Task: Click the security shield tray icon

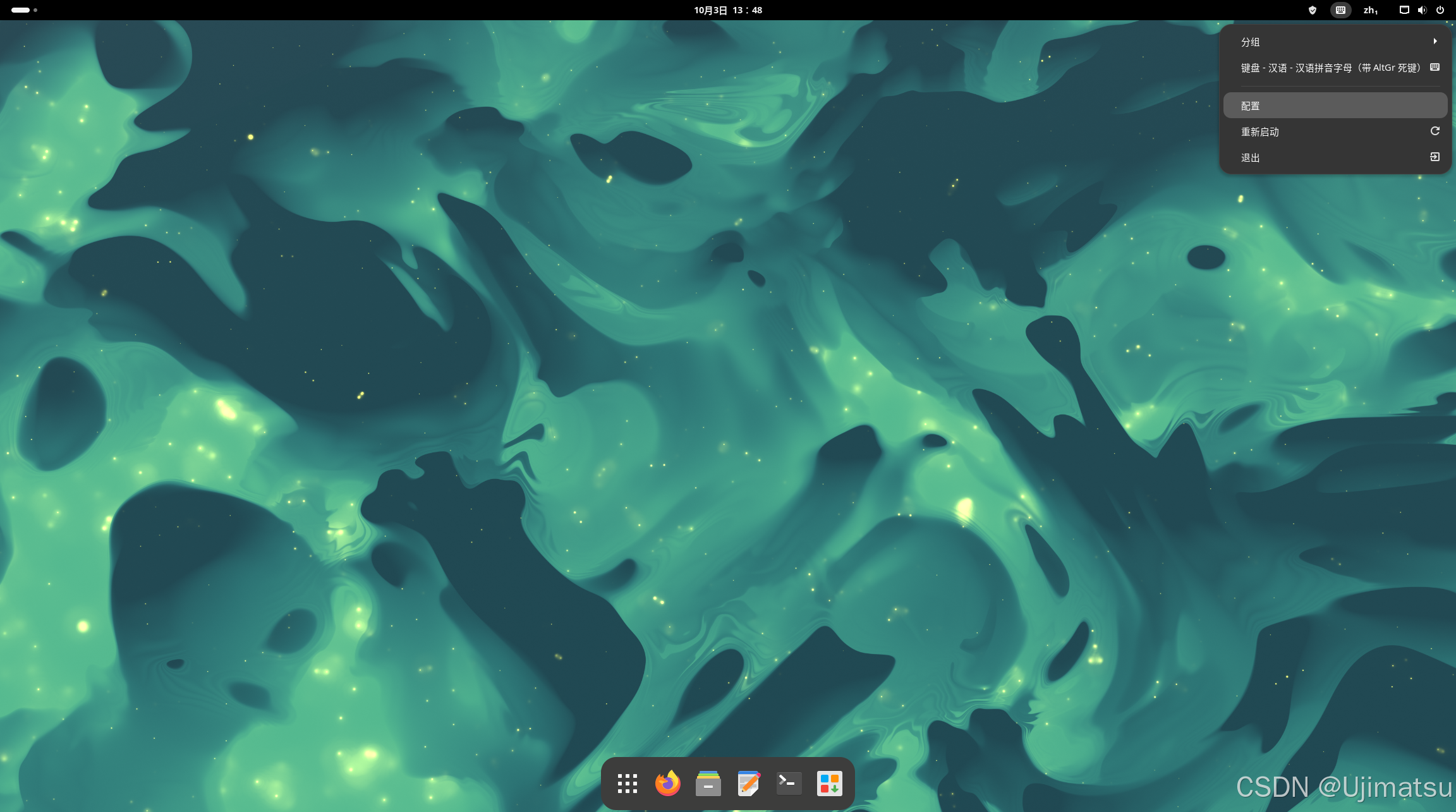Action: point(1313,10)
